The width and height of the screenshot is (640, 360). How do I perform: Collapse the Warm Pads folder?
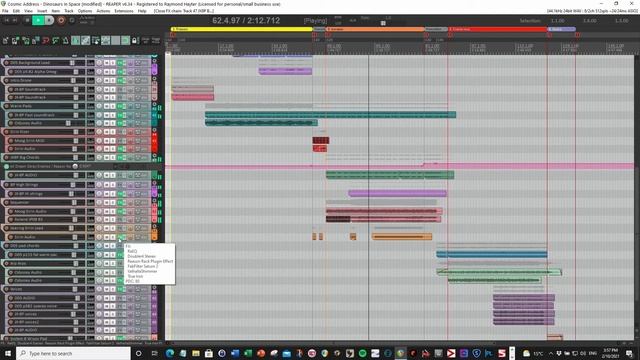coord(154,104)
